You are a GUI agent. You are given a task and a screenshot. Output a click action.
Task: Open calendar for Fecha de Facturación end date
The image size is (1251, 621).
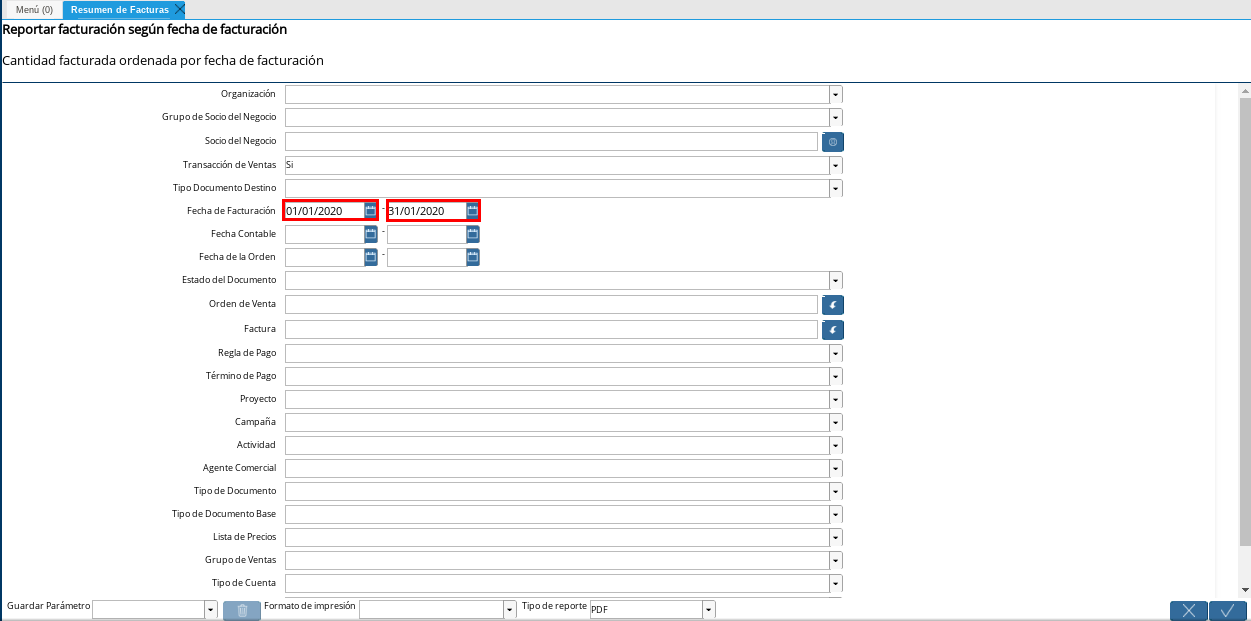pos(472,211)
